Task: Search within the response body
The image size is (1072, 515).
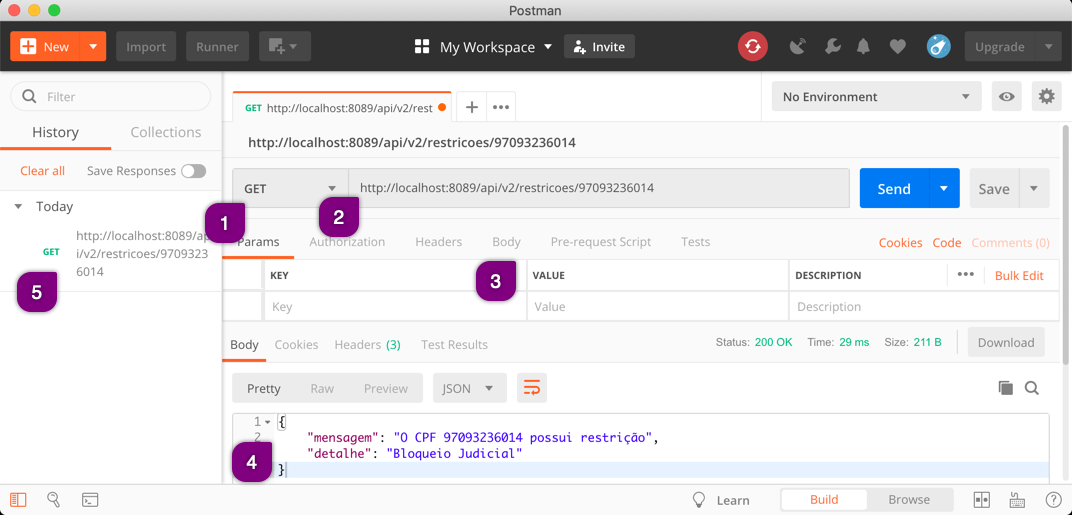Action: (x=1032, y=388)
